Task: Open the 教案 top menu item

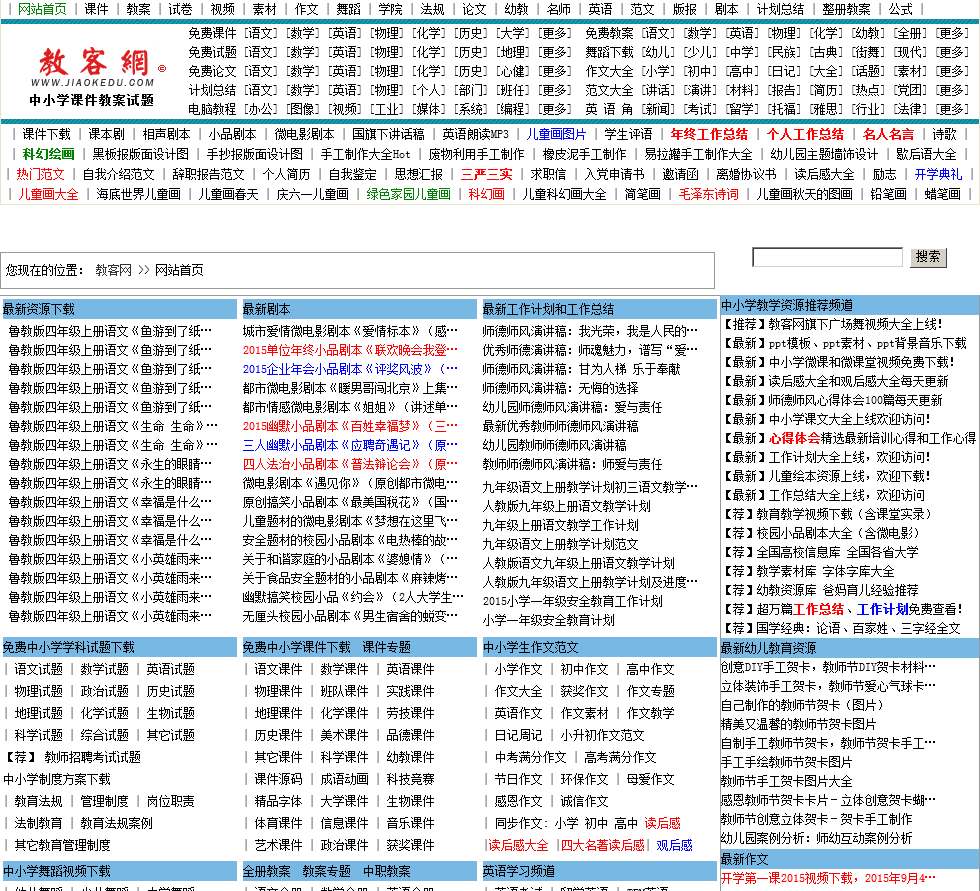Action: (x=138, y=9)
